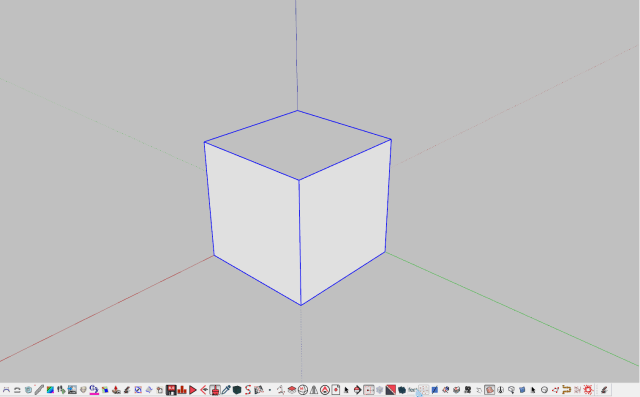640x397 pixels.
Task: Click the circle with red upward arrow
Action: [x=325, y=390]
